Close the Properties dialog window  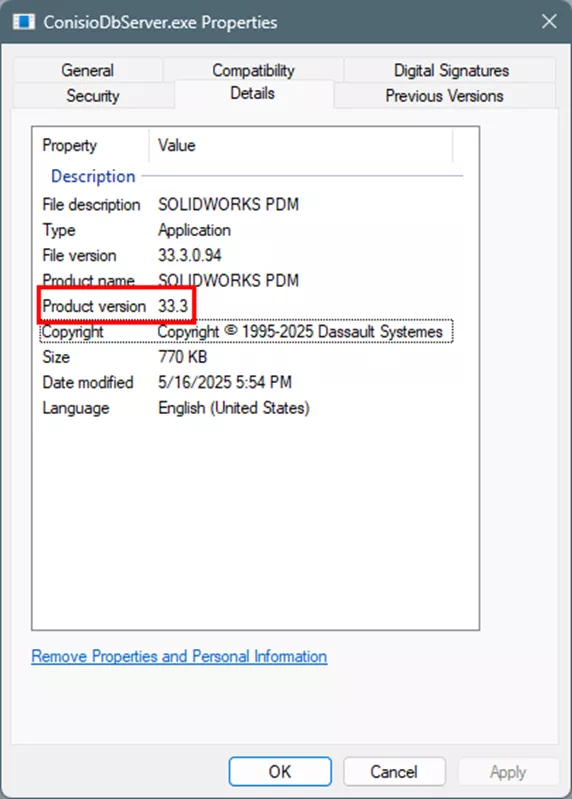(x=549, y=21)
